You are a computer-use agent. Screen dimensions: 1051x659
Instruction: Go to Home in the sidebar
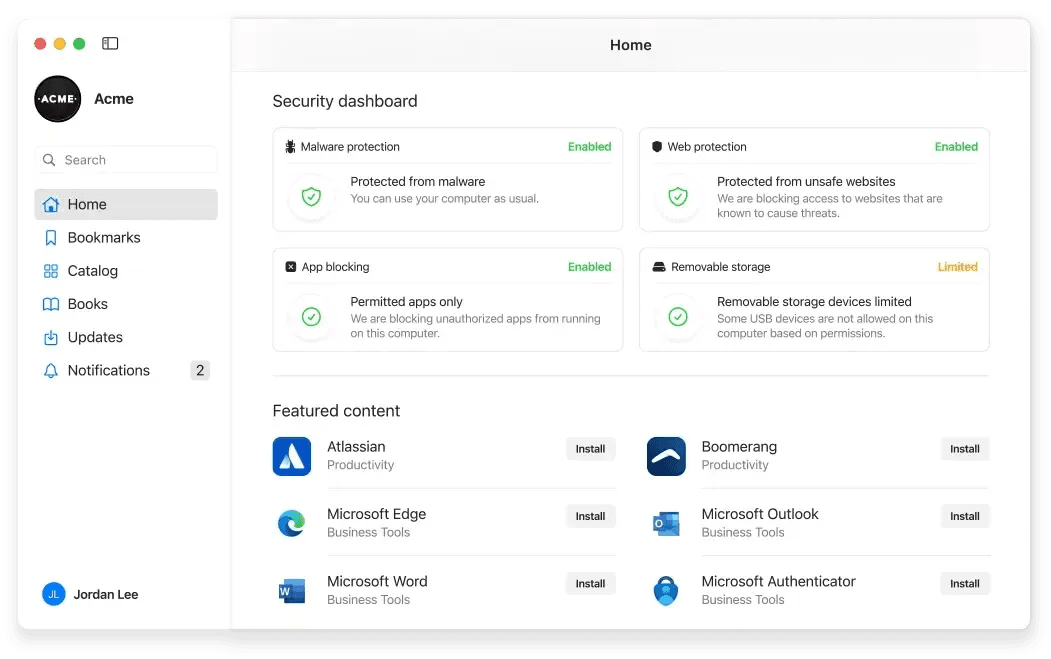[126, 204]
